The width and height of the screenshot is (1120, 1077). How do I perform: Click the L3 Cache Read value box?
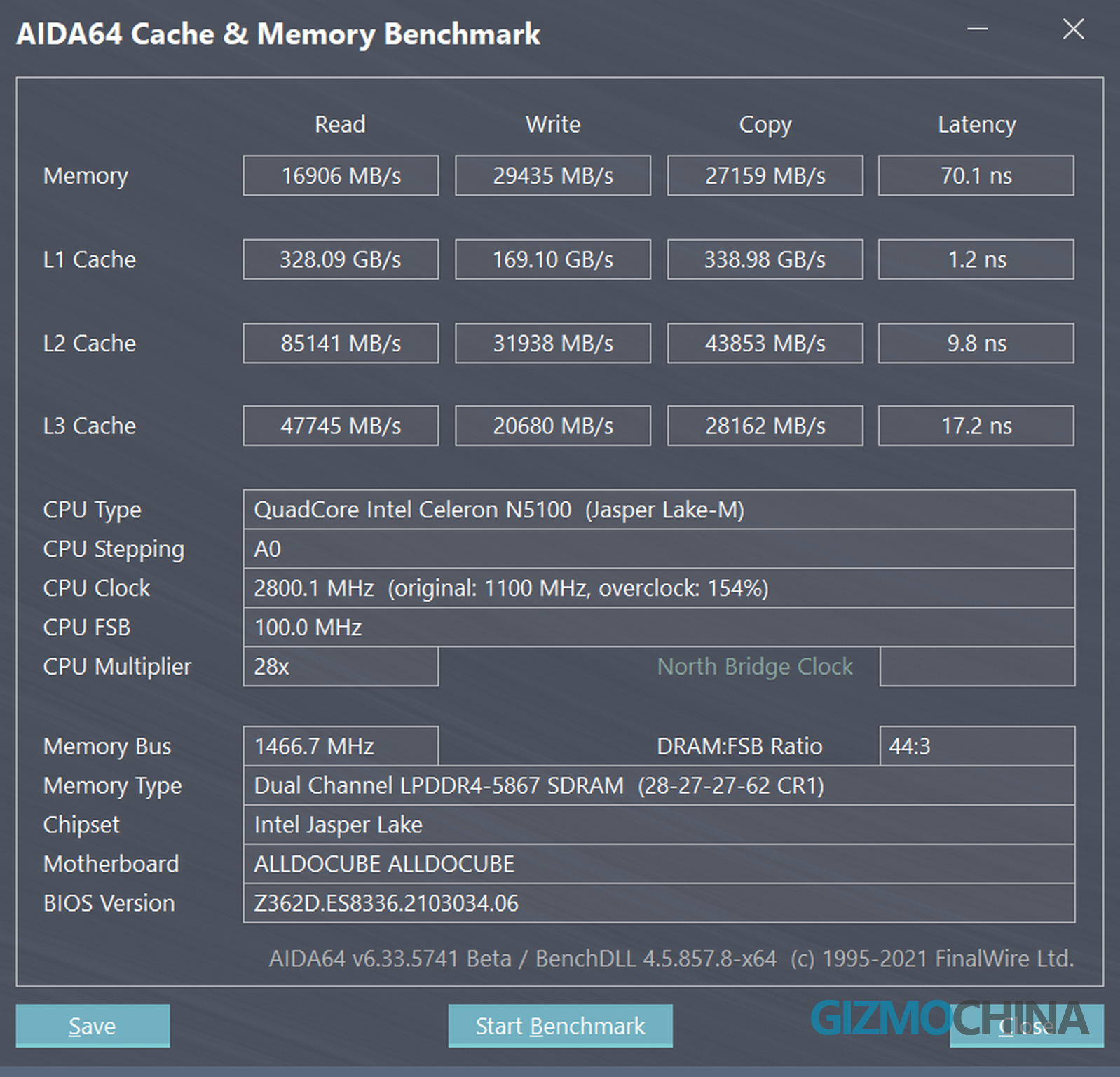coord(341,426)
